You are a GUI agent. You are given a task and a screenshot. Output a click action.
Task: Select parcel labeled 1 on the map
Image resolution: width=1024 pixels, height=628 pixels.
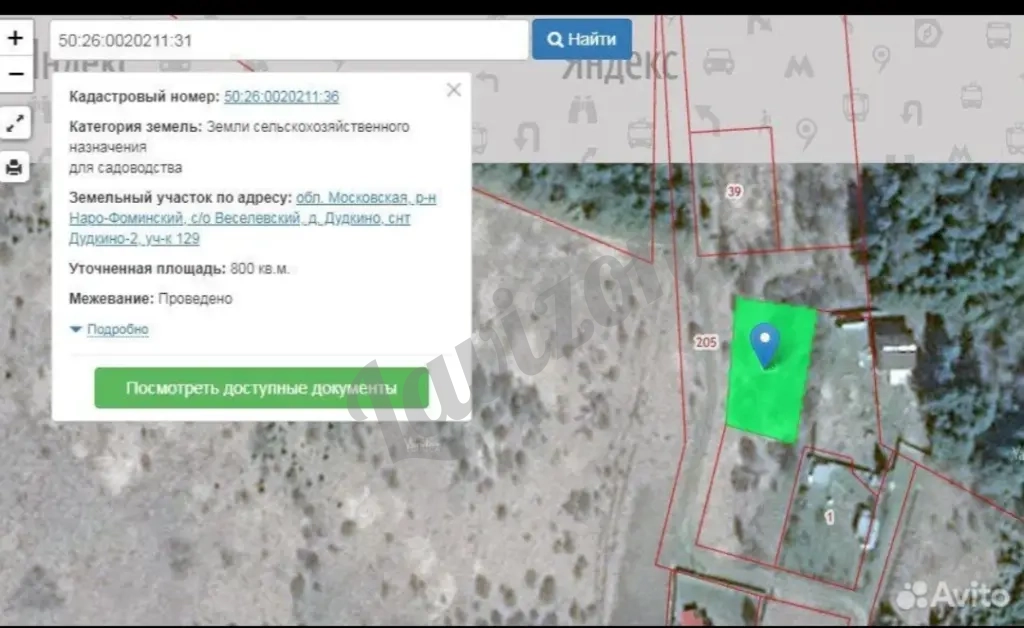829,517
